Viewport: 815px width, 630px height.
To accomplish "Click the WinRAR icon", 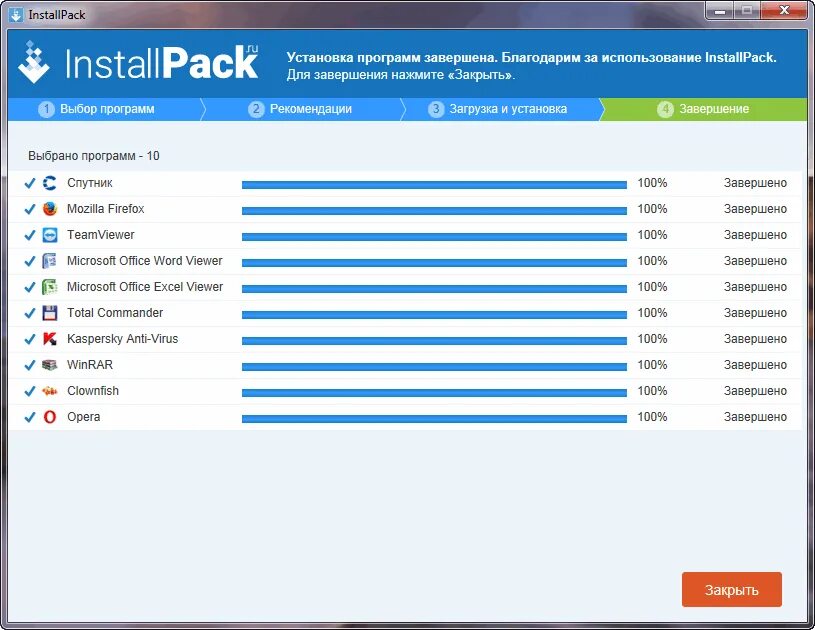I will (x=49, y=365).
